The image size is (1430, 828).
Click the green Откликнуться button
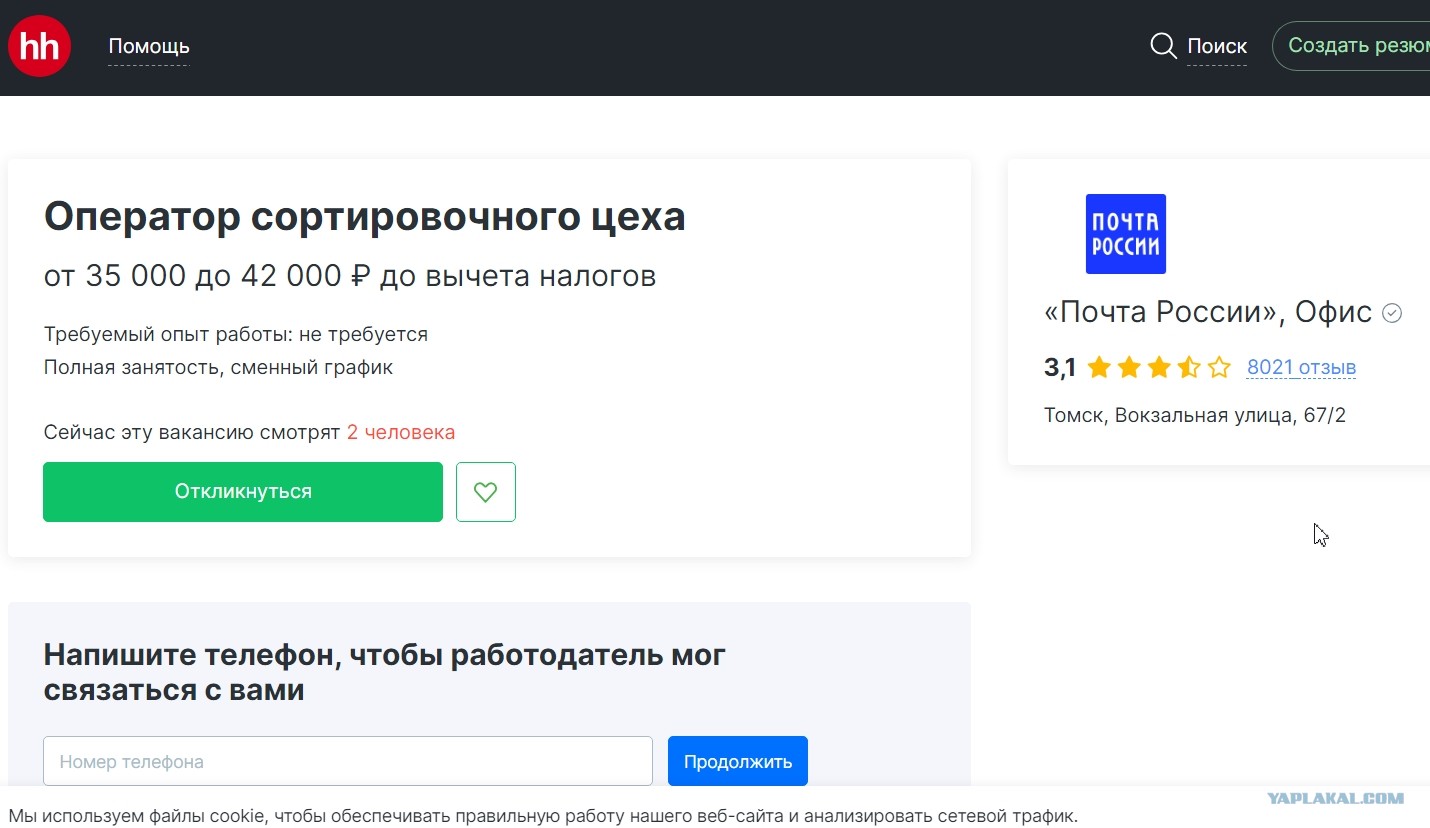(243, 492)
